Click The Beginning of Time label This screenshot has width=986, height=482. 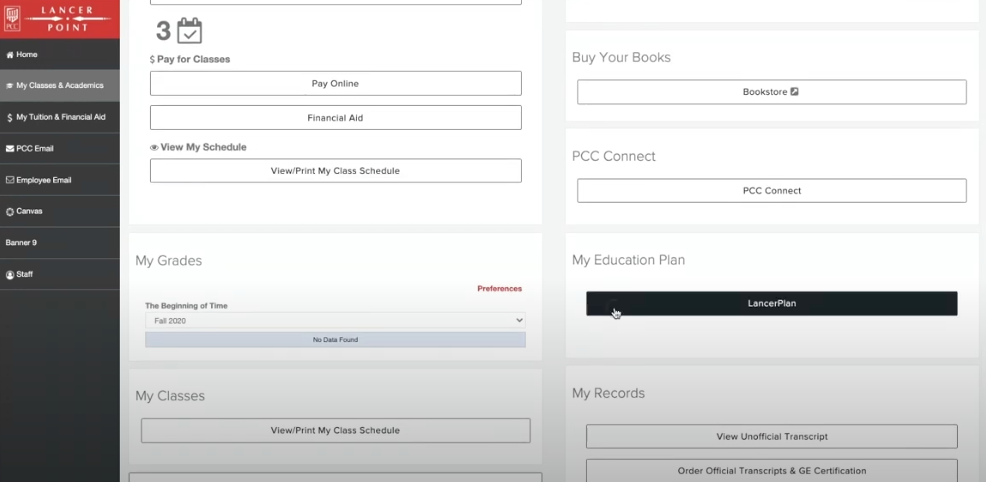(186, 306)
